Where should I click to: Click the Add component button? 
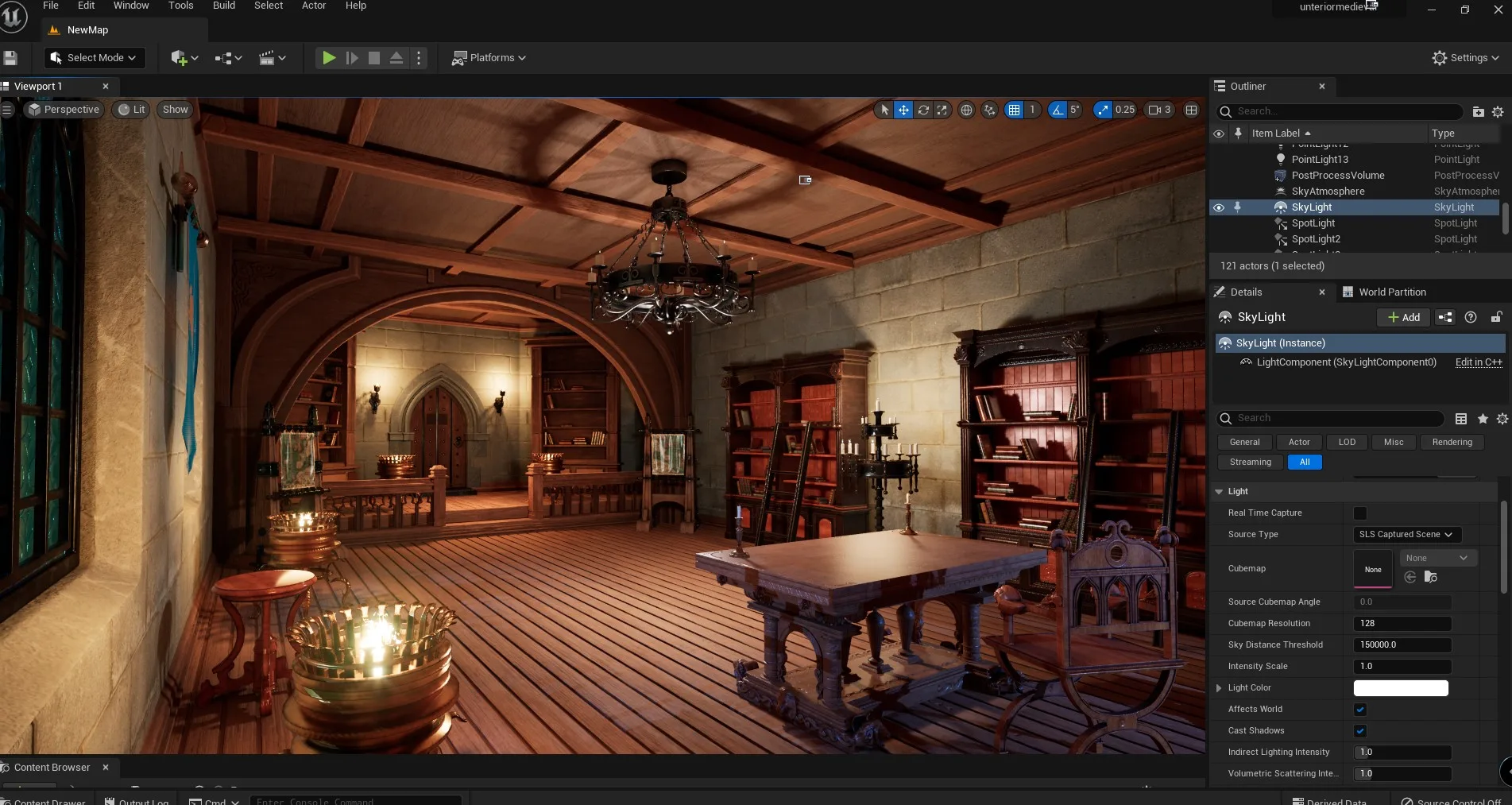1403,318
